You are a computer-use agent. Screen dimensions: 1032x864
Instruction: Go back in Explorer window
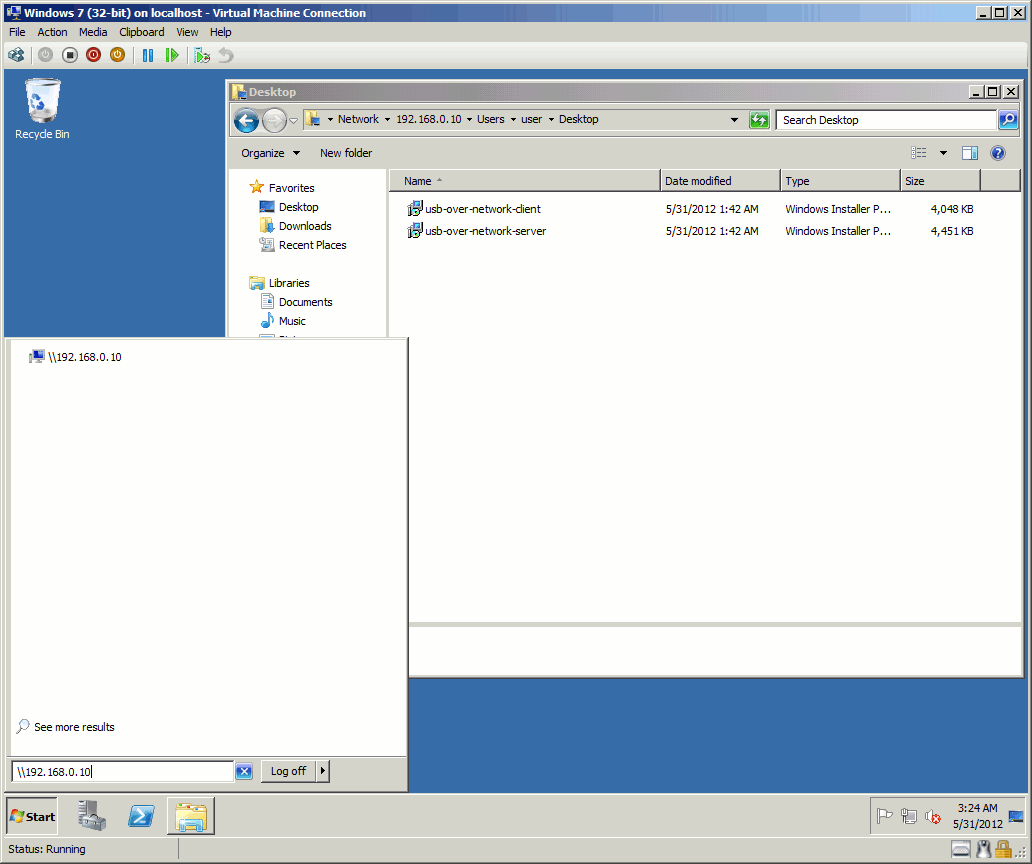[246, 120]
